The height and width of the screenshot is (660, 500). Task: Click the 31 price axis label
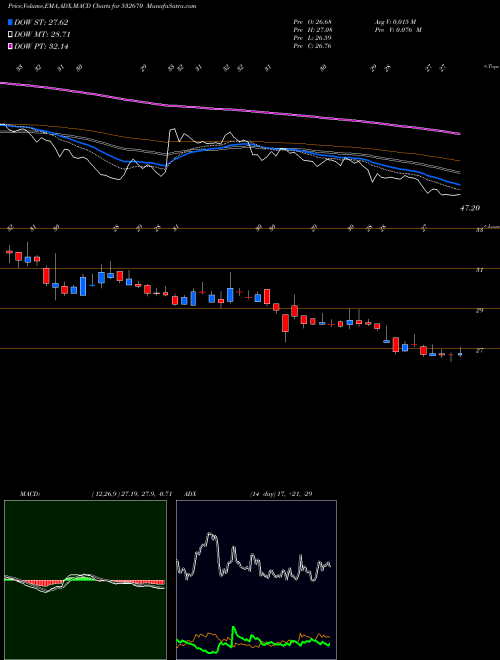click(x=479, y=270)
